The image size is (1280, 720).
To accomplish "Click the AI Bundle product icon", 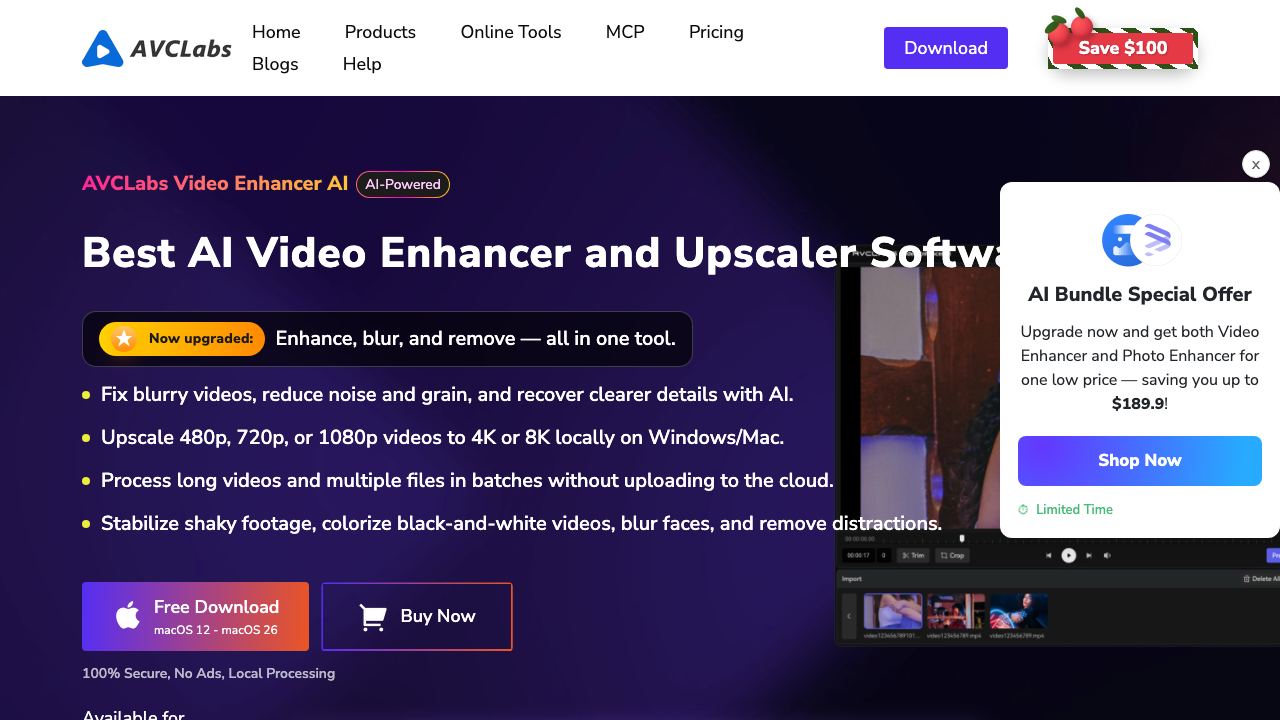I will click(x=1141, y=239).
